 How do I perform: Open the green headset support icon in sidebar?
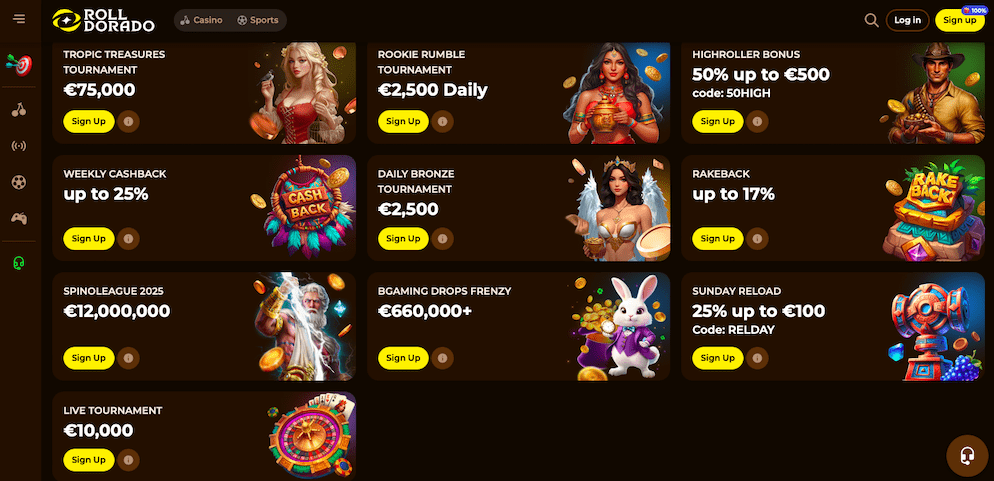coord(19,262)
